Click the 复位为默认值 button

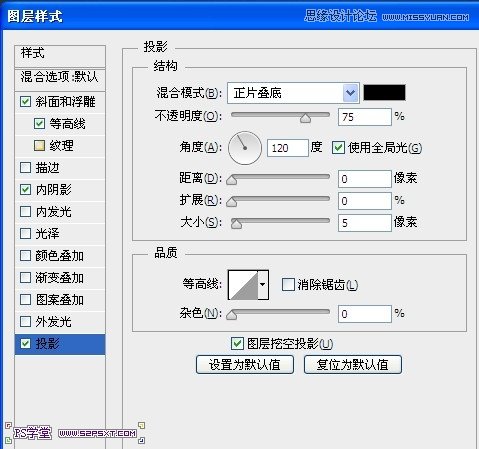(x=353, y=365)
